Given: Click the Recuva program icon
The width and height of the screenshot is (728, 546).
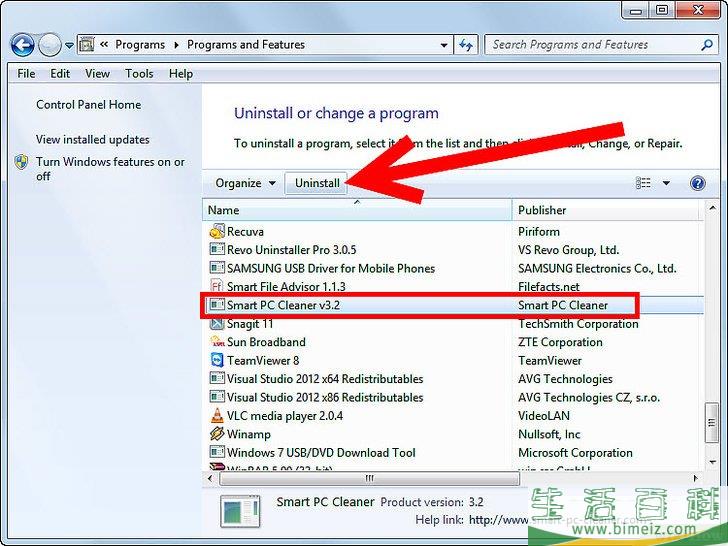Looking at the screenshot, I should point(217,231).
